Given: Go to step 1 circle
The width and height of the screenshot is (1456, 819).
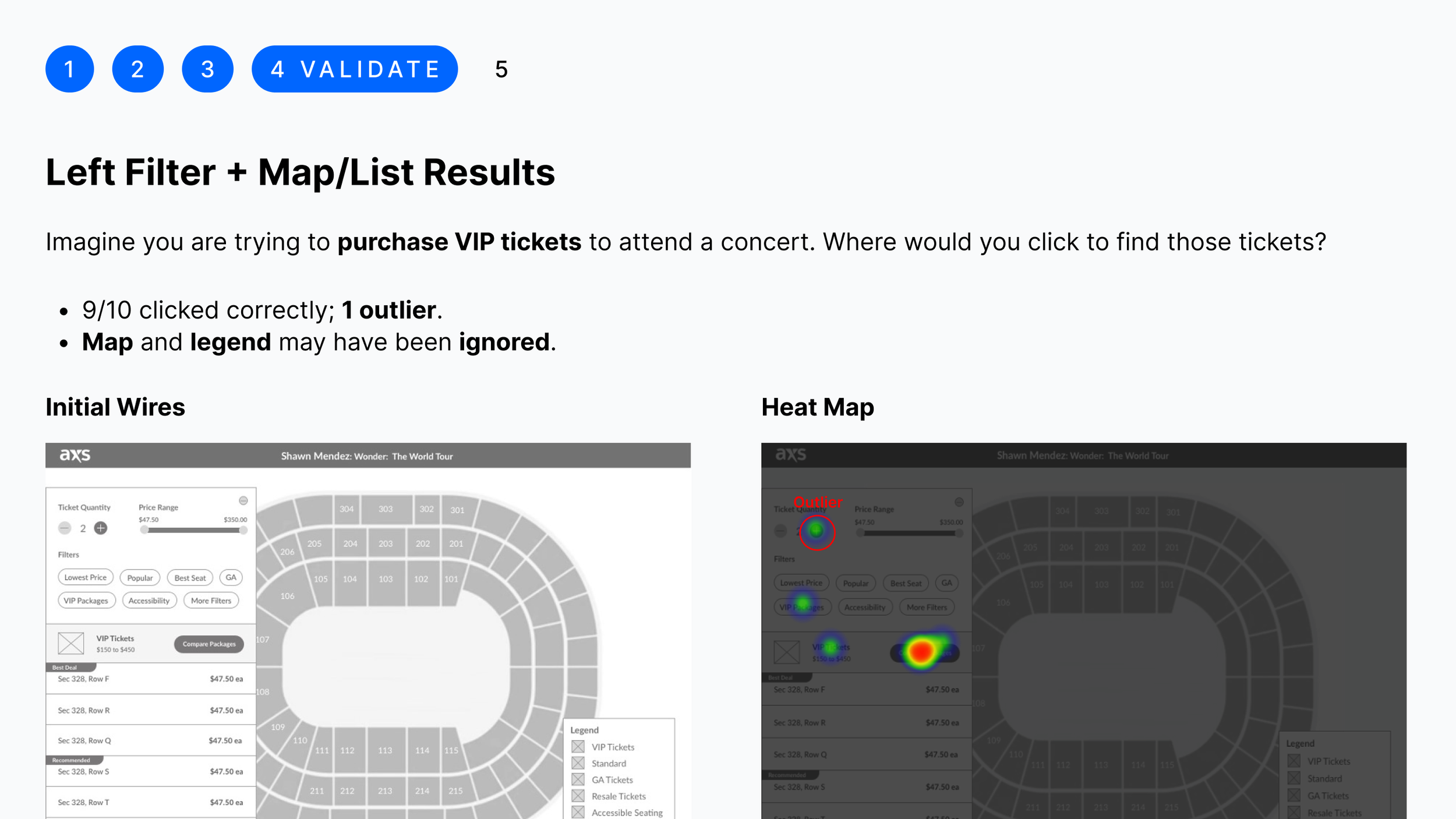Looking at the screenshot, I should (70, 69).
